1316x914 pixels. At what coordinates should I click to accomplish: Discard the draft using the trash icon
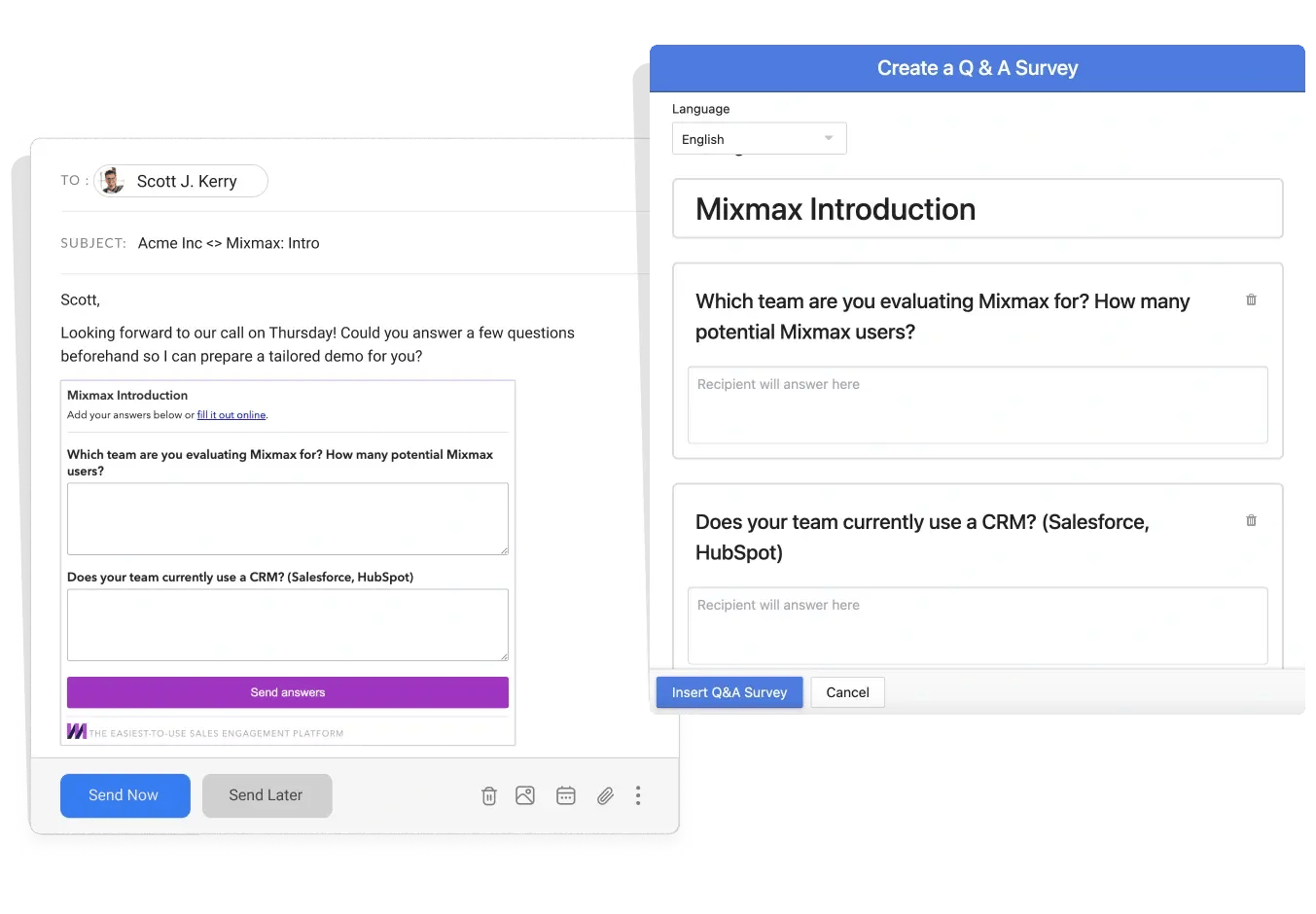coord(488,795)
